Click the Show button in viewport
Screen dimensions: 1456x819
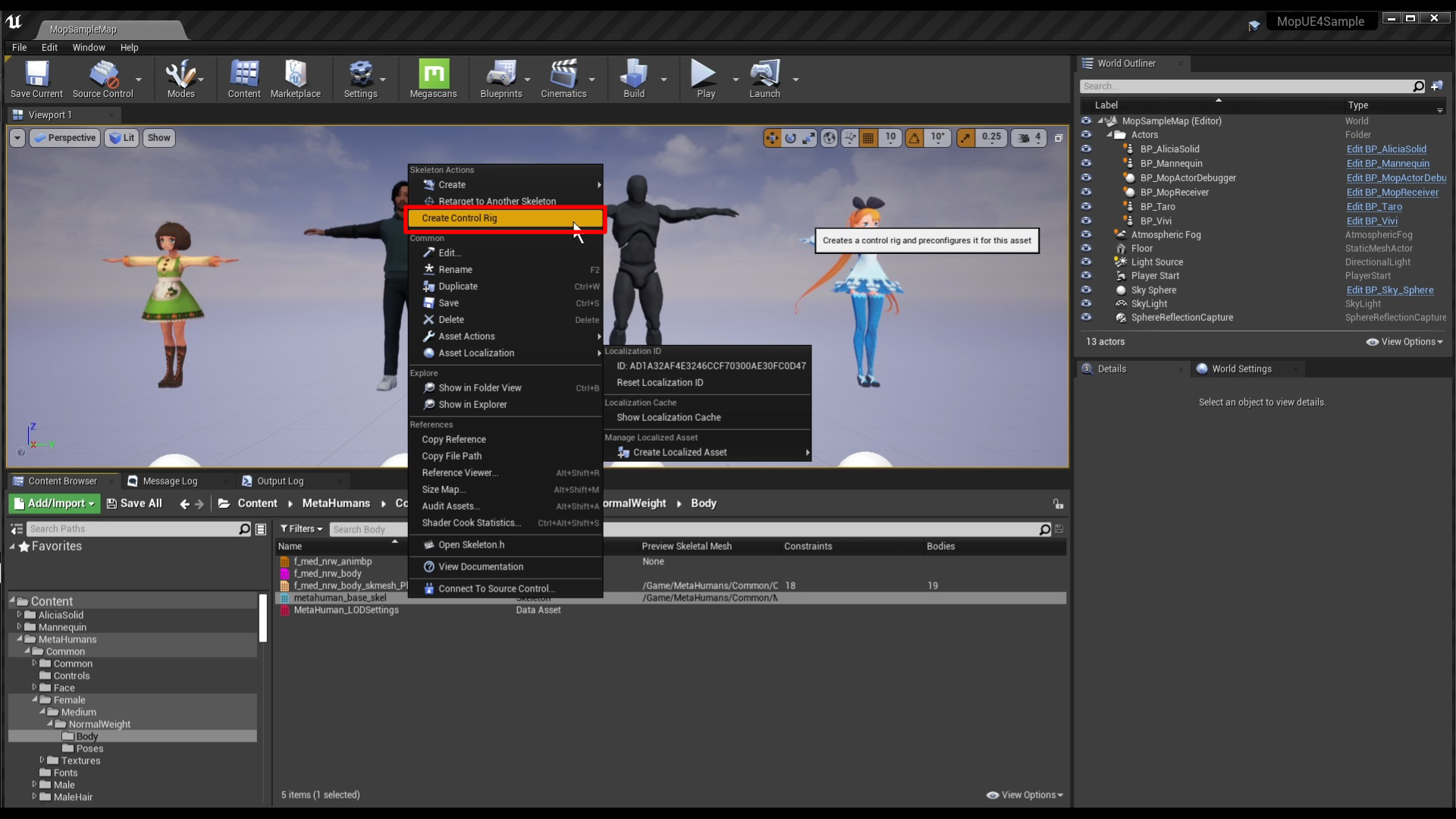pos(158,138)
